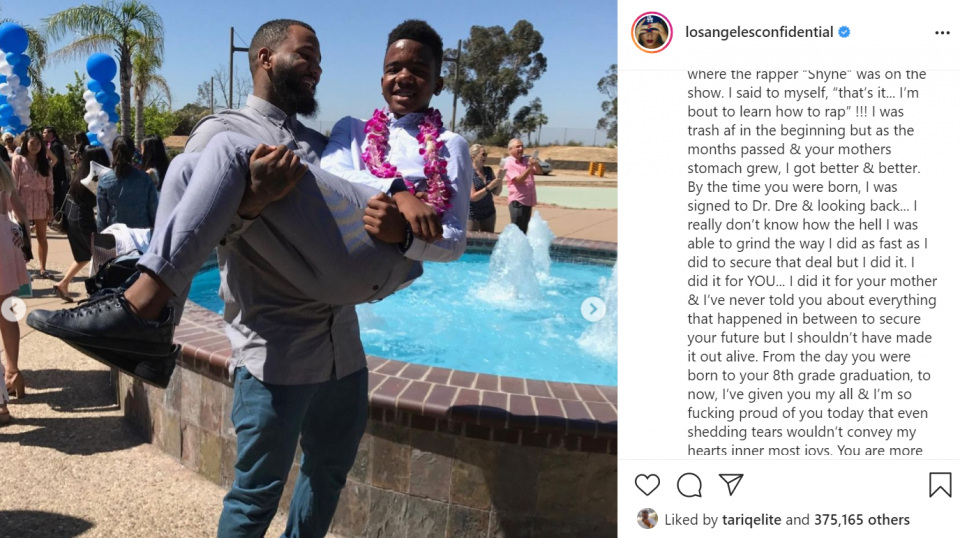The image size is (960, 538).
Task: Click the caption paragraph mentioning Dr. Dre
Action: coord(812,262)
